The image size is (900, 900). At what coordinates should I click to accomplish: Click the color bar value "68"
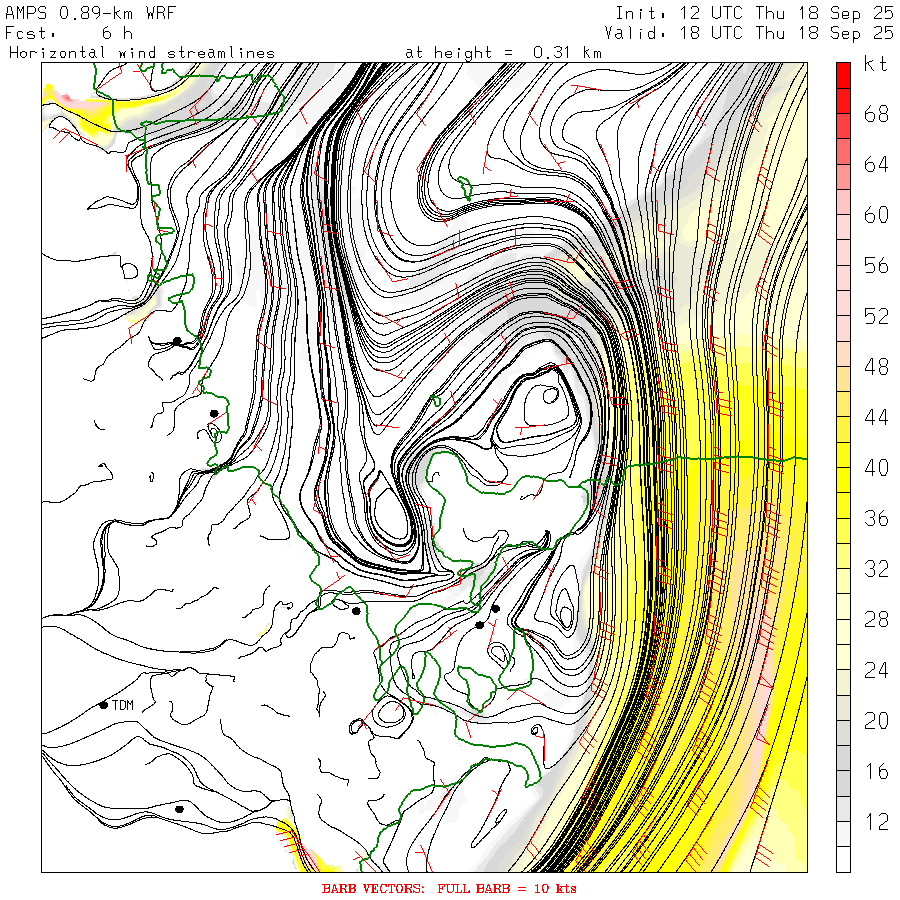coord(876,114)
